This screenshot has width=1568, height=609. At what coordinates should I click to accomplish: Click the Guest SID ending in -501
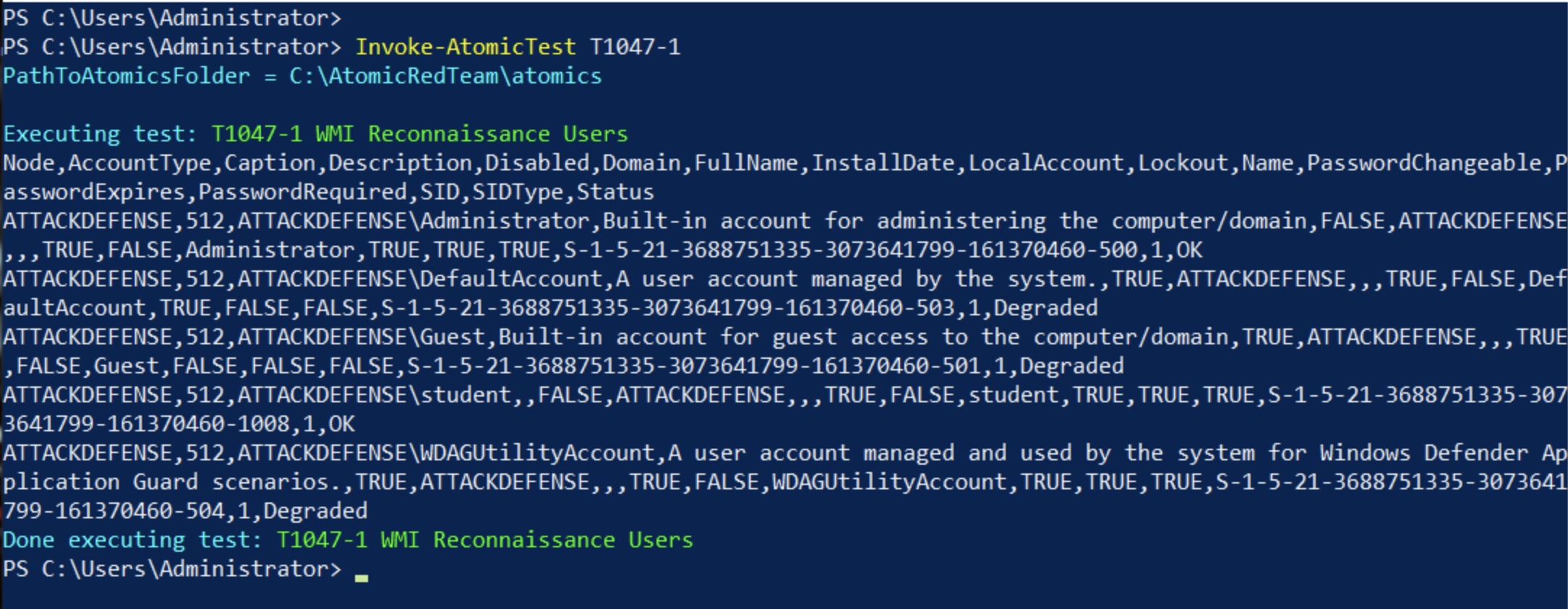(694, 366)
